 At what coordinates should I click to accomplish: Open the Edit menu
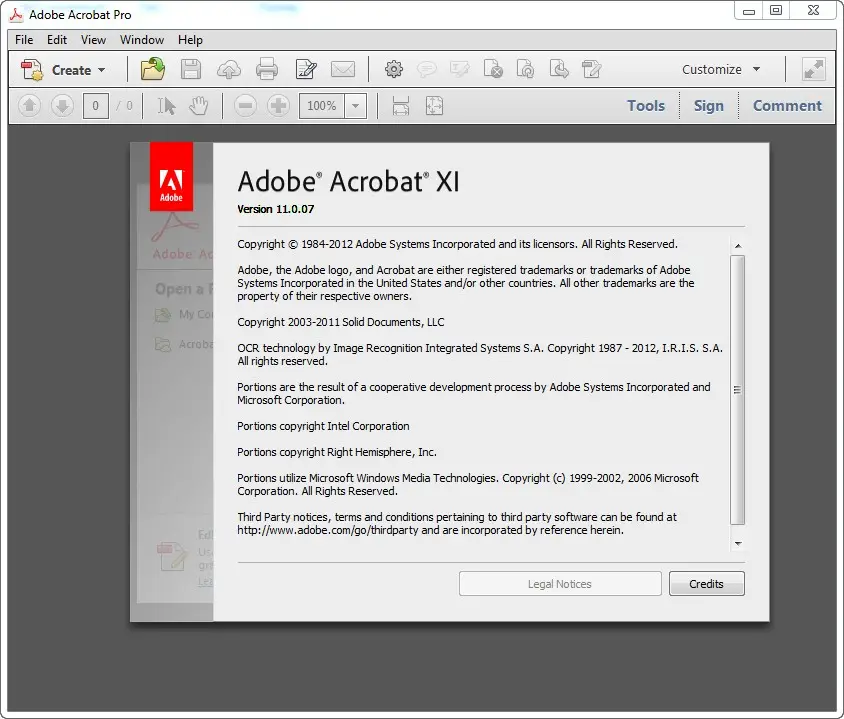coord(57,40)
